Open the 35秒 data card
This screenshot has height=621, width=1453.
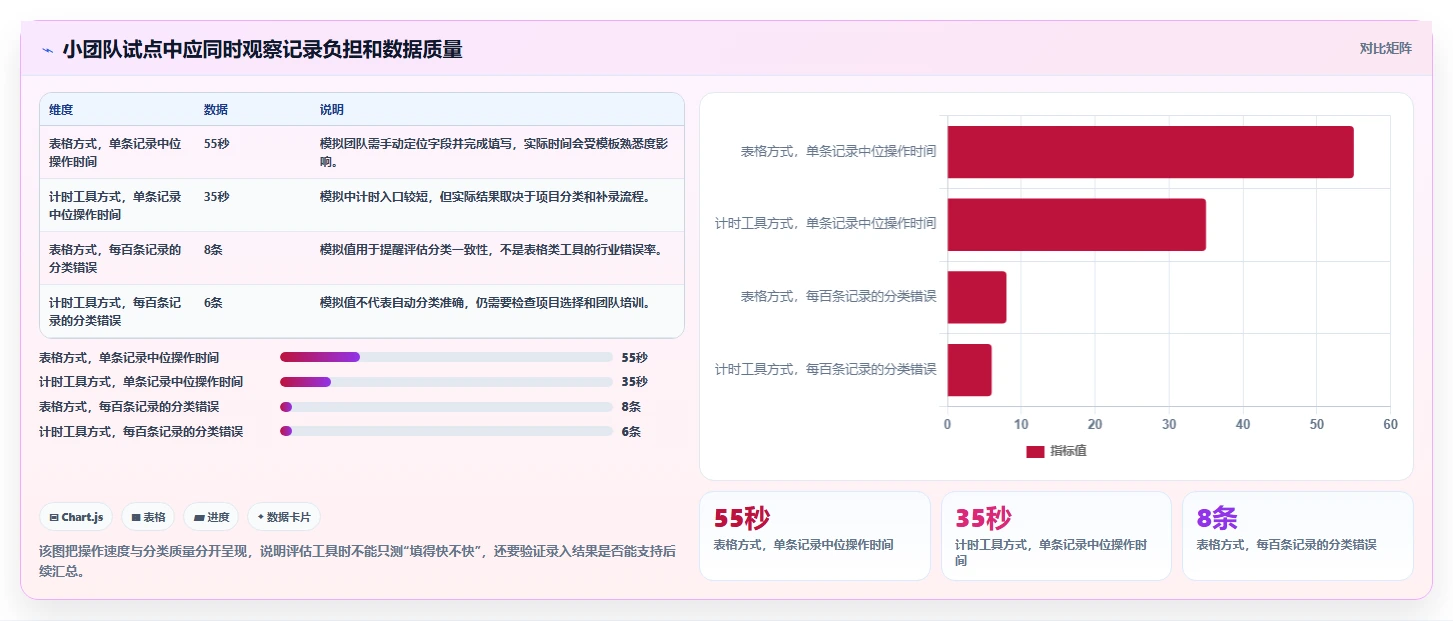(x=1056, y=536)
